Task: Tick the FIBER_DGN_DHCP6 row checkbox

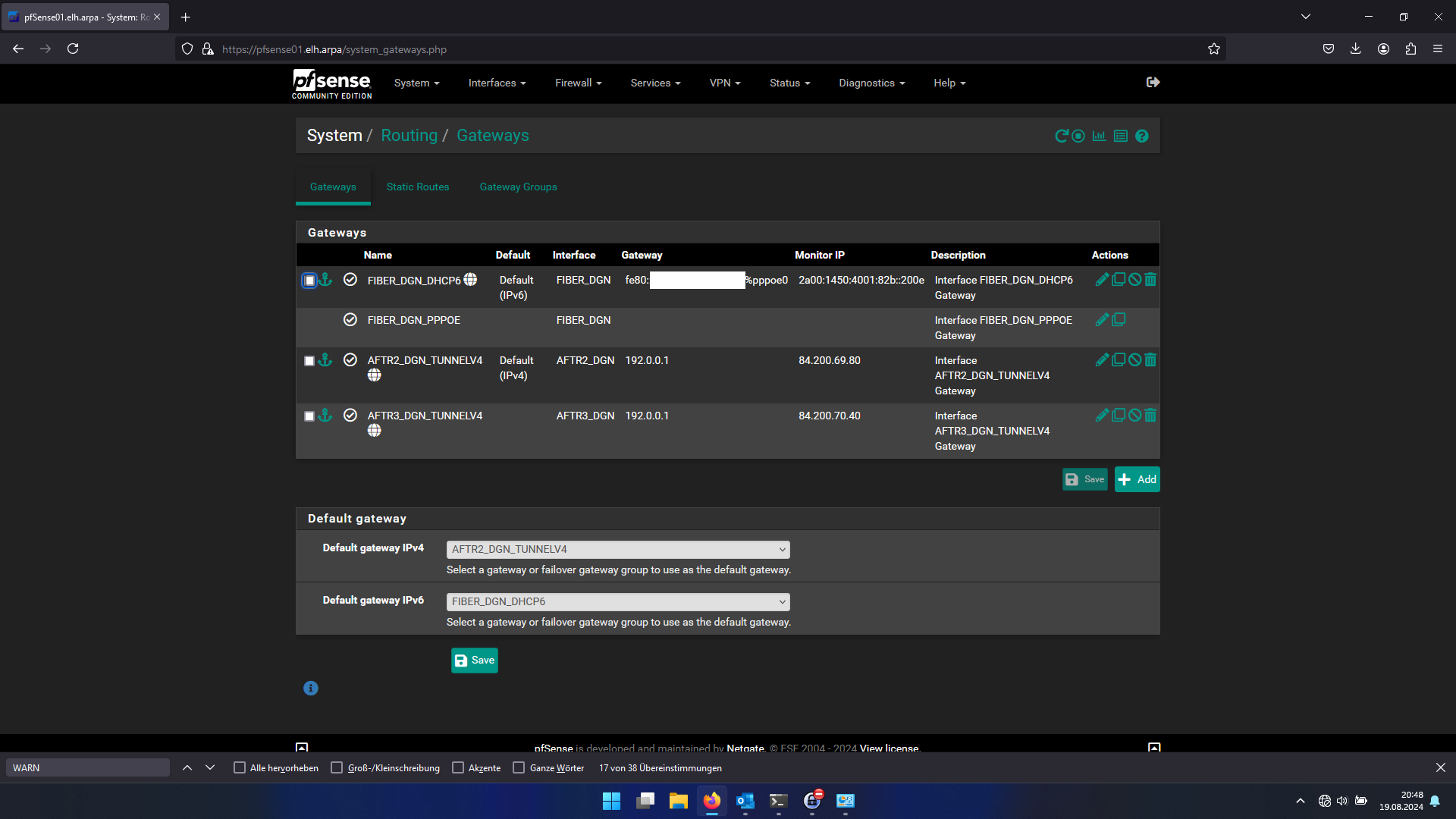Action: point(309,281)
